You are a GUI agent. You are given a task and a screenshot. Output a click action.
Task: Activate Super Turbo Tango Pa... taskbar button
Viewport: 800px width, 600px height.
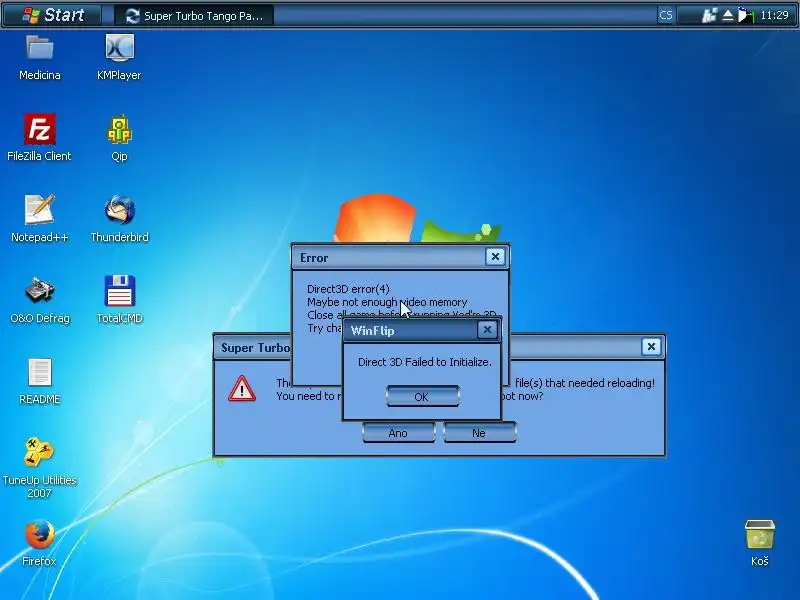pyautogui.click(x=194, y=16)
